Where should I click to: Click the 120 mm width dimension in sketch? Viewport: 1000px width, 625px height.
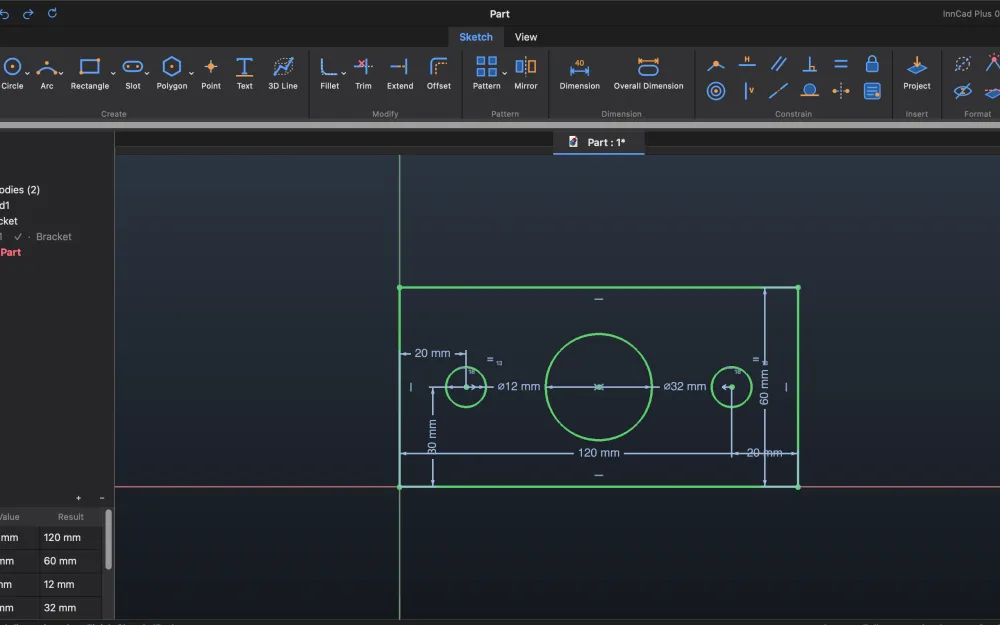(598, 453)
